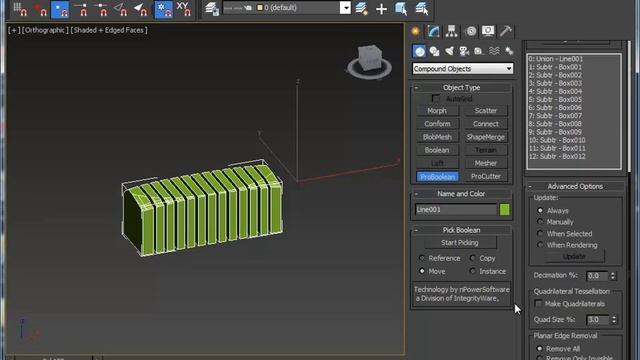Open Shaded + Edged Faces menu
This screenshot has height=360, width=640.
[109, 30]
